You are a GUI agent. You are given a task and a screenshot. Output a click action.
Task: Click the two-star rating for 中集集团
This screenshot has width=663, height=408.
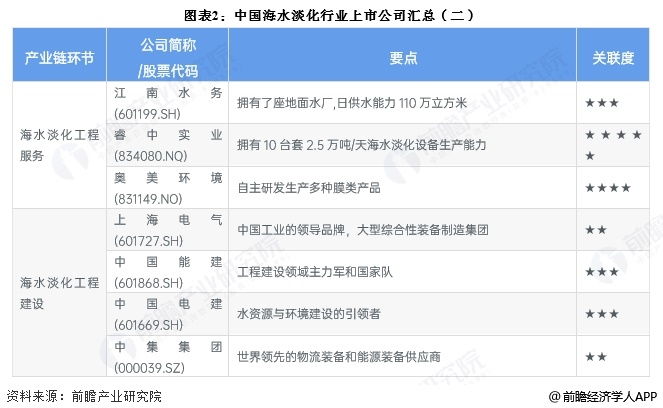pyautogui.click(x=596, y=356)
